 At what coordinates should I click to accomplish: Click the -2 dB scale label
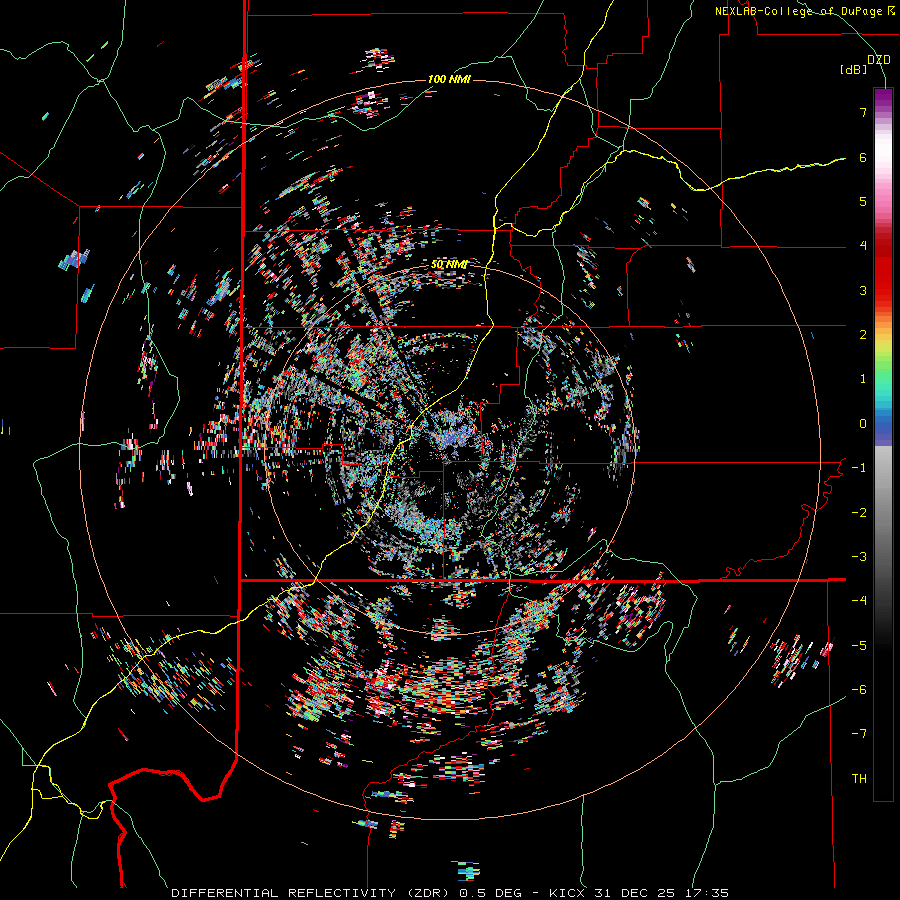point(859,513)
